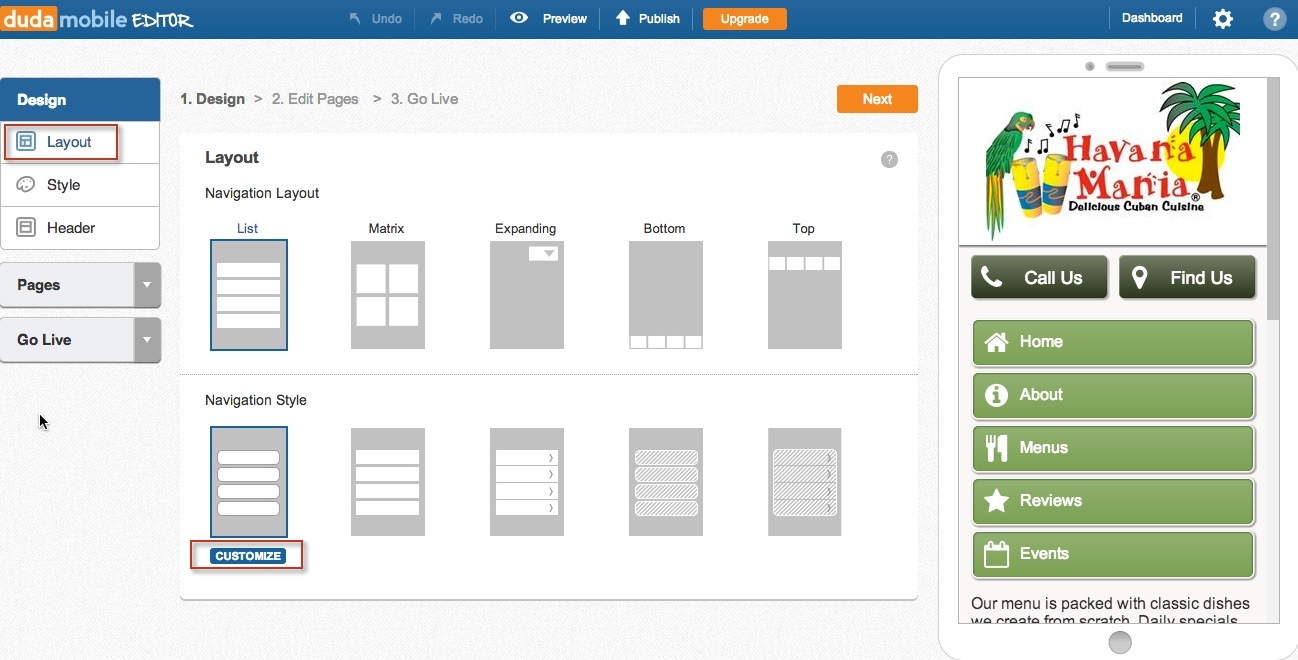1298x660 pixels.
Task: Click the Layout sidebar icon
Action: coord(26,142)
